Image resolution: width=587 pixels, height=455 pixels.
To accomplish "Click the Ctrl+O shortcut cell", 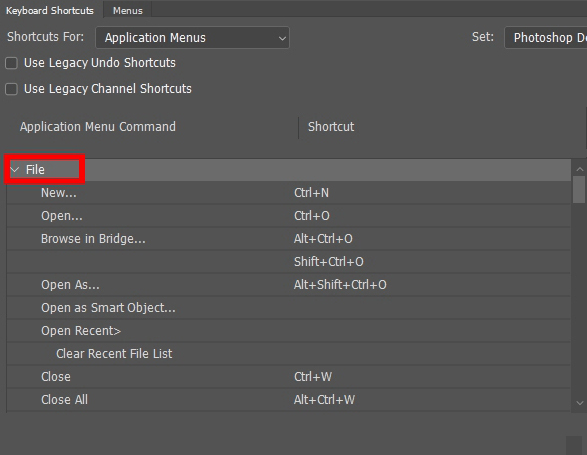I will tap(312, 216).
